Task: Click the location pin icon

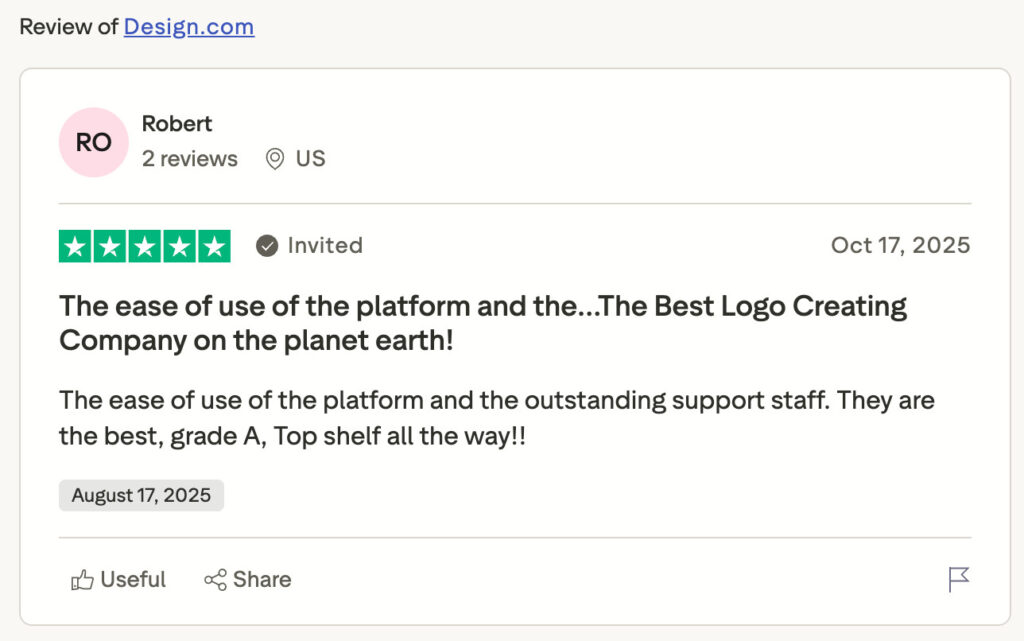Action: point(274,159)
